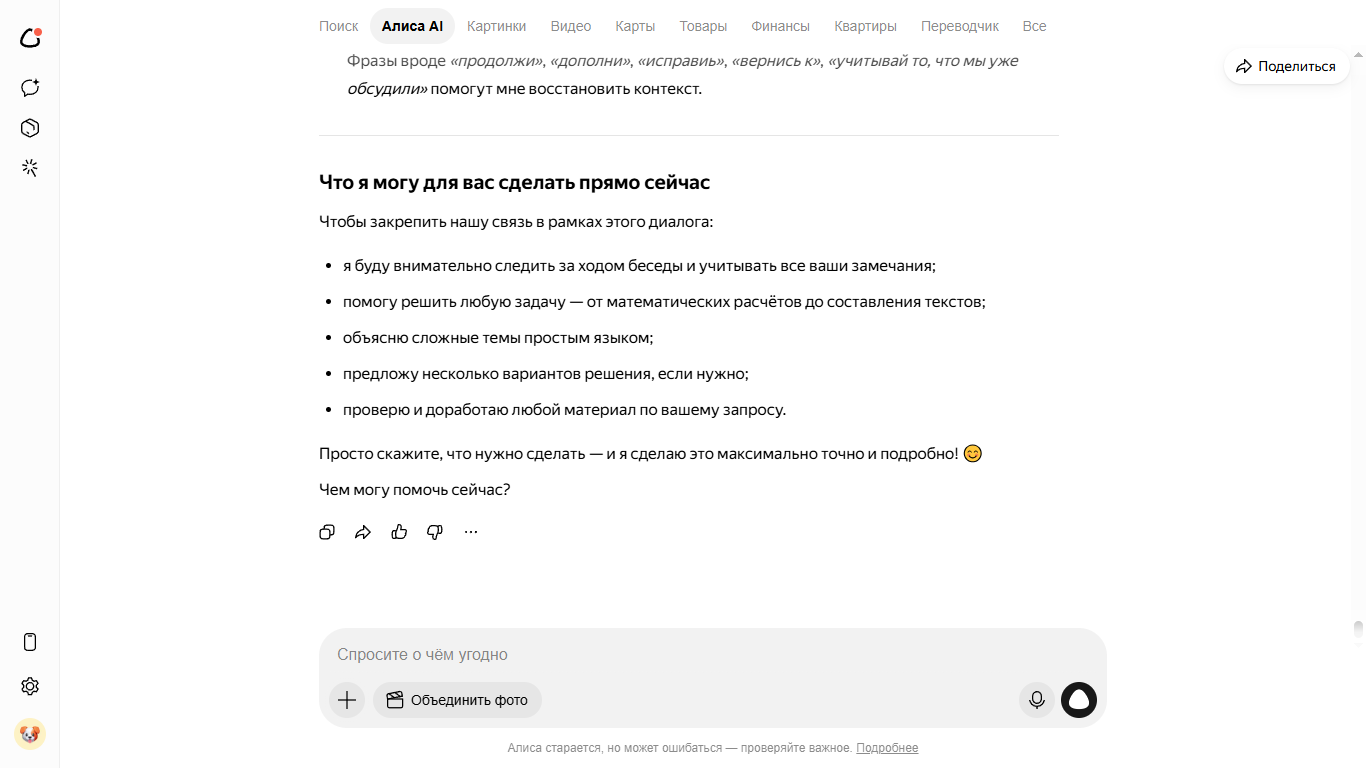Expand the Все tab for more services
This screenshot has width=1366, height=768.
(1034, 26)
